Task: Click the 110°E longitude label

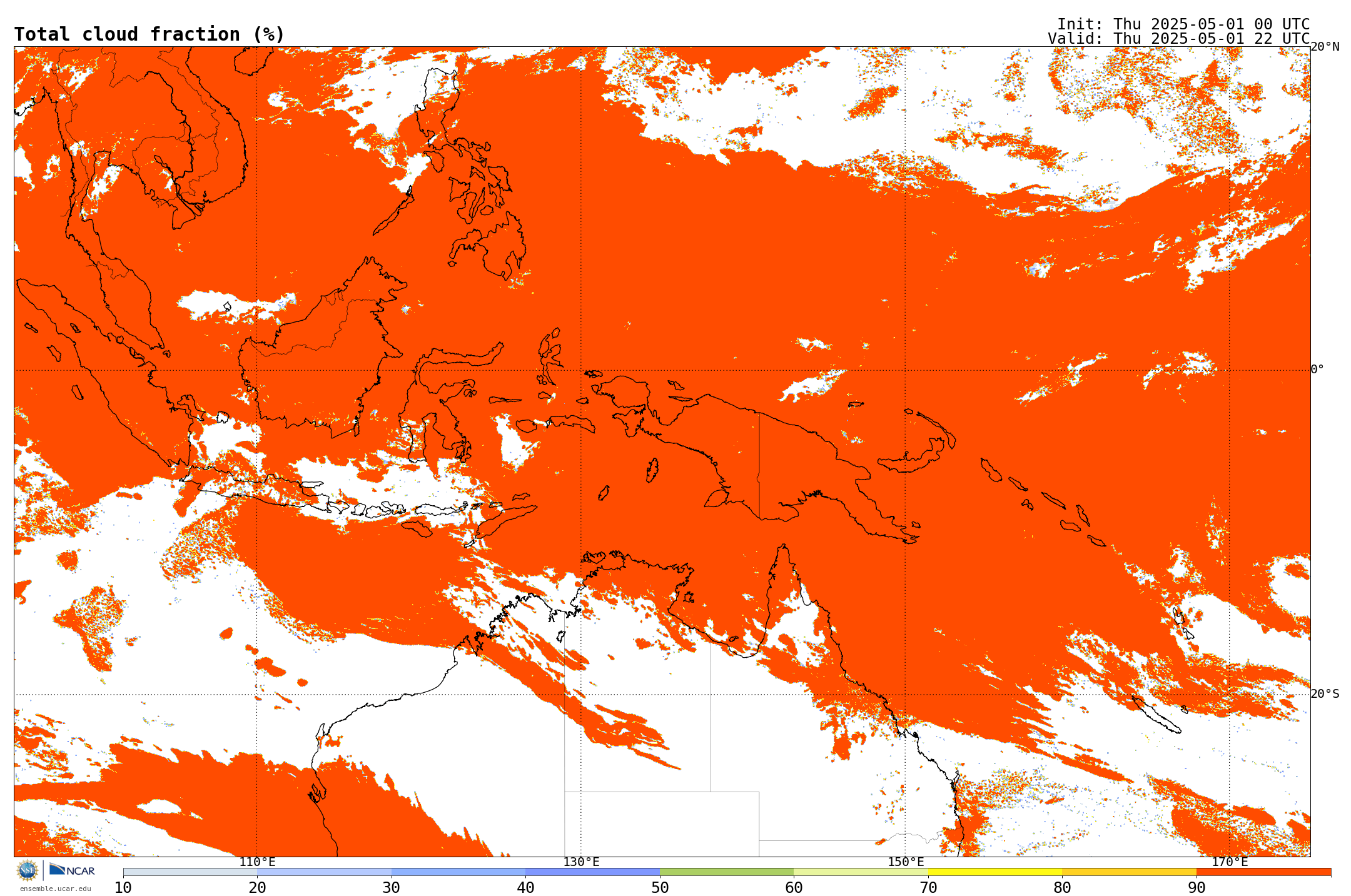Action: click(x=257, y=862)
